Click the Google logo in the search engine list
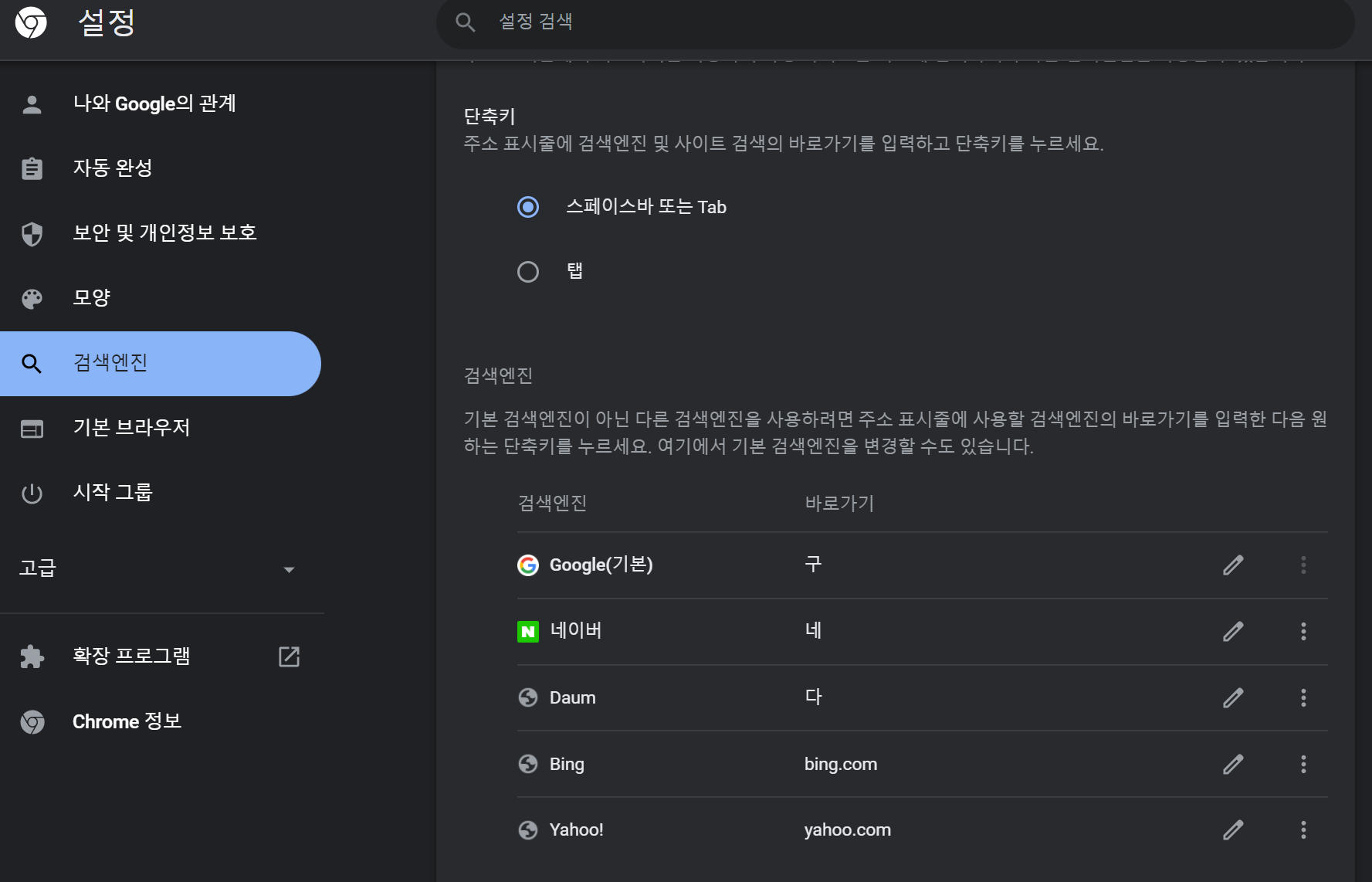The height and width of the screenshot is (882, 1372). point(528,565)
